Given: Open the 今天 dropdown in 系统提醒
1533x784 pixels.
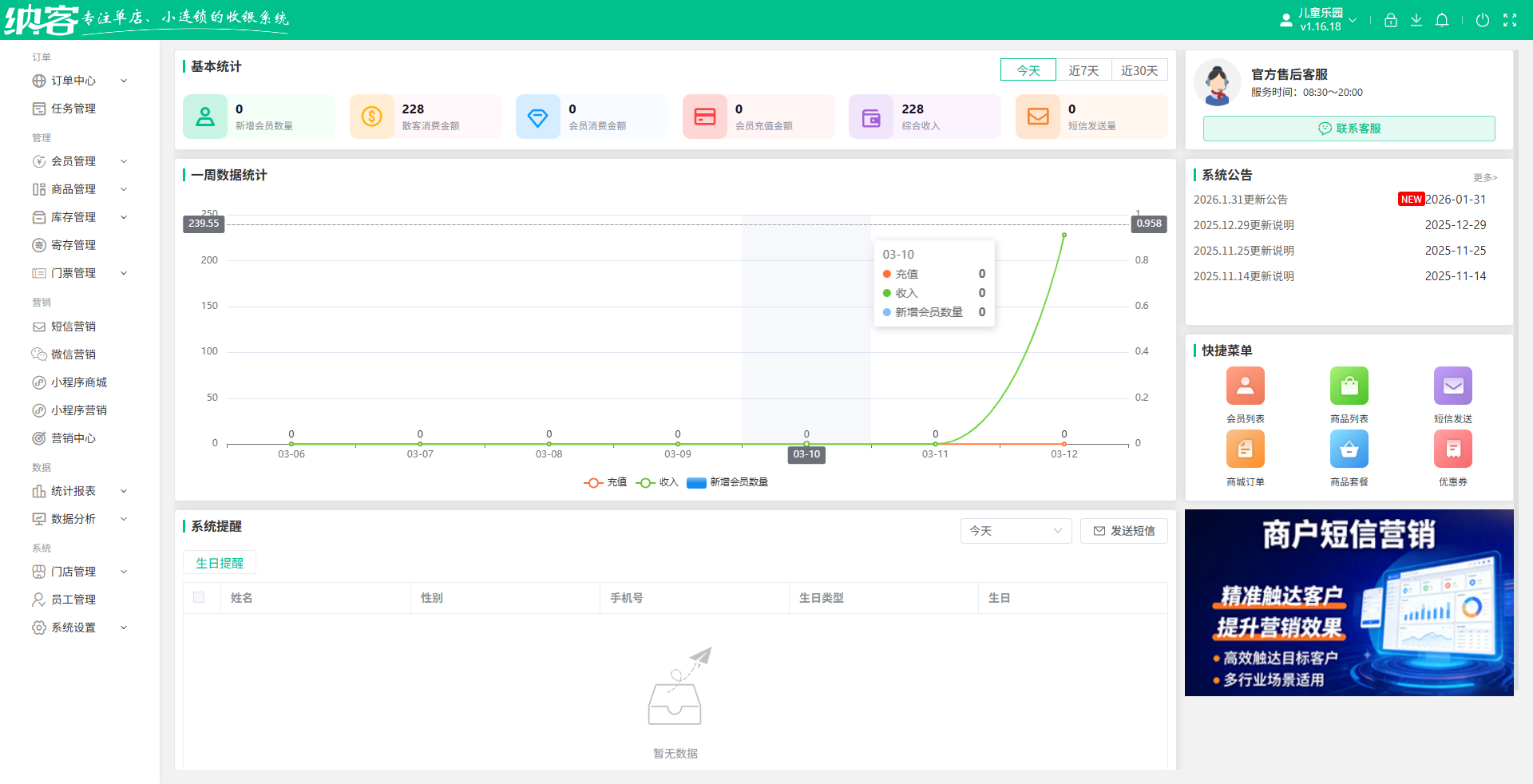Looking at the screenshot, I should [1015, 531].
